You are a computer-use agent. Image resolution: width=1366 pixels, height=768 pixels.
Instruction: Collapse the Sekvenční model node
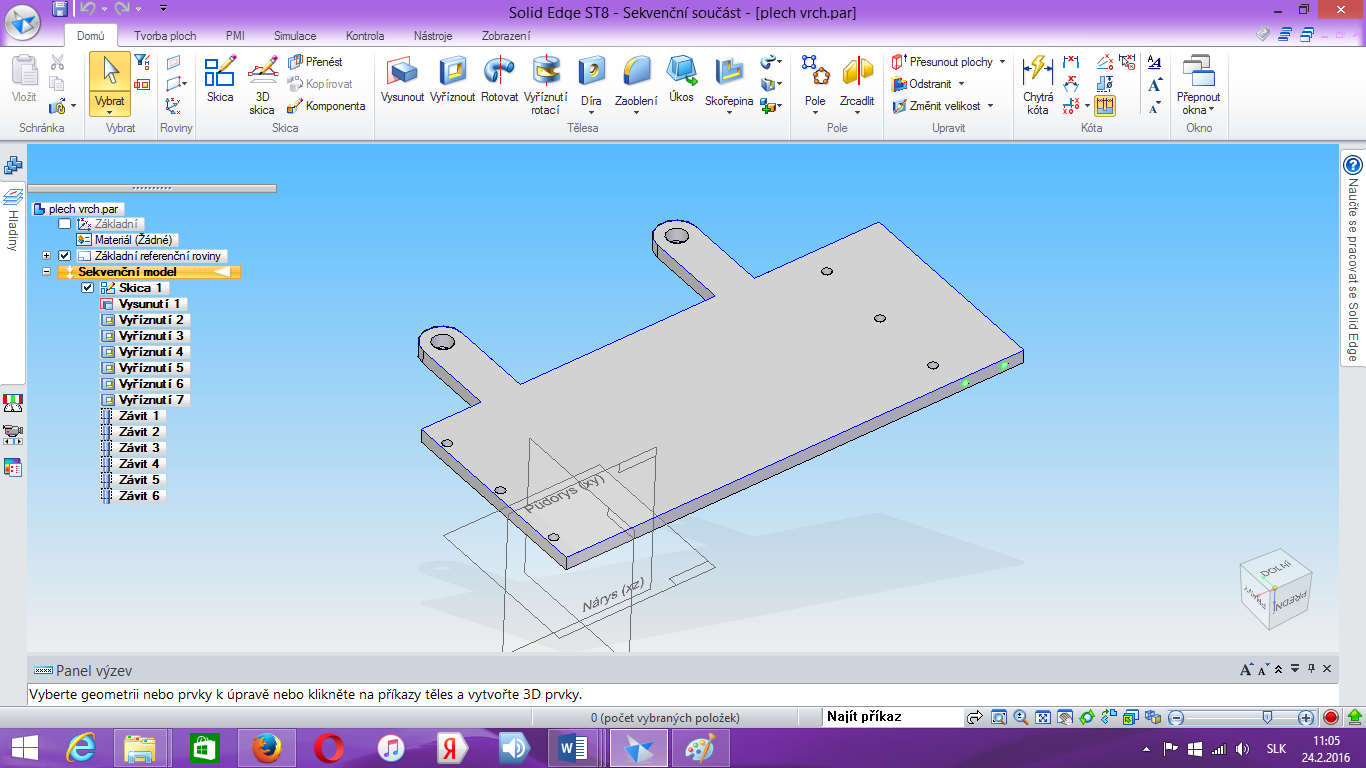(46, 272)
